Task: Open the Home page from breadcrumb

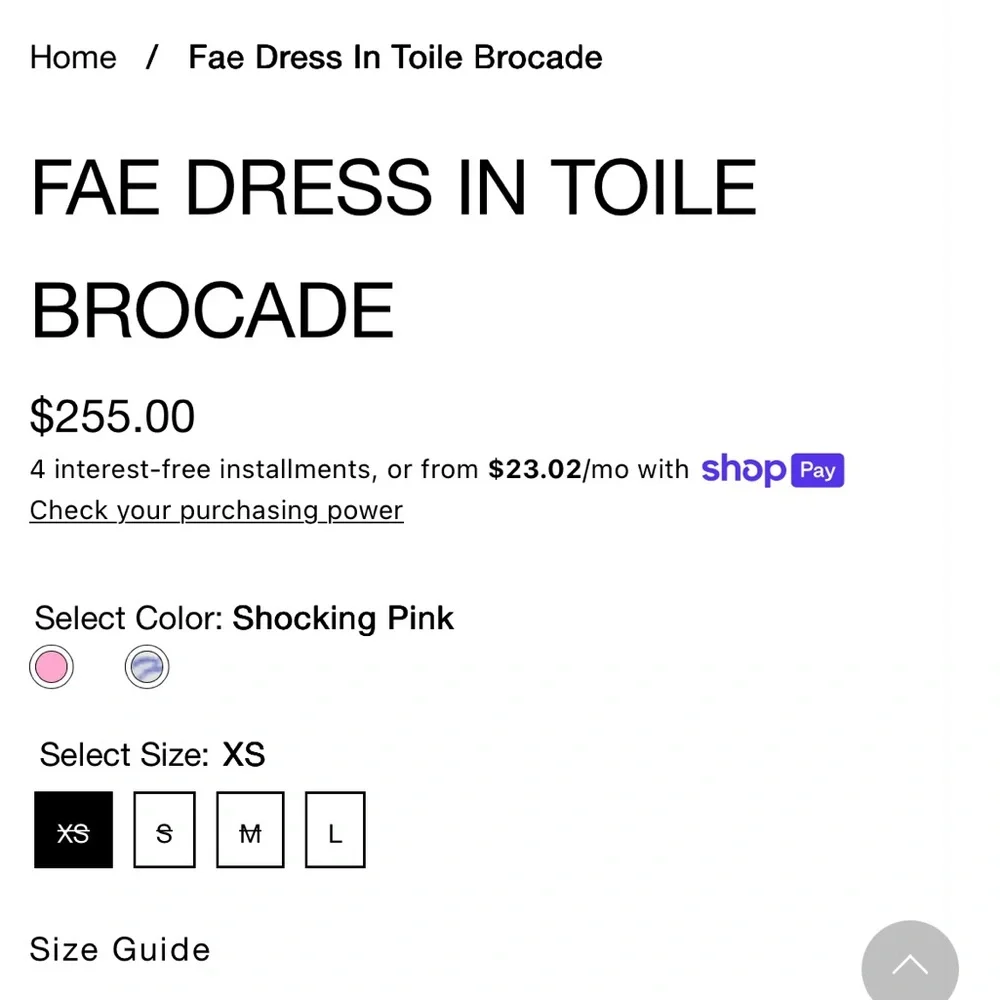Action: (x=72, y=57)
